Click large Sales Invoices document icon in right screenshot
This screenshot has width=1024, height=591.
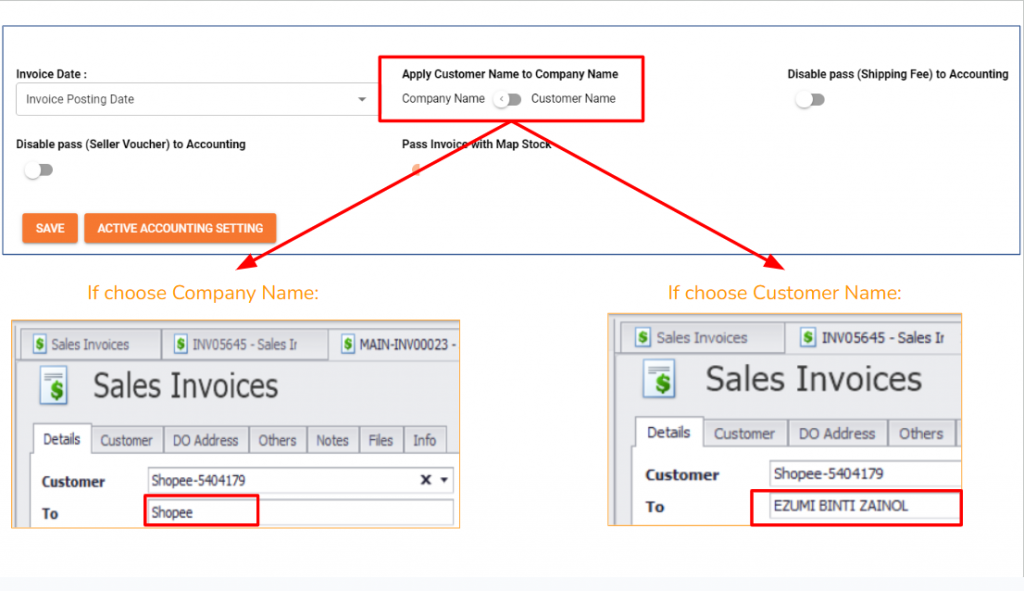tap(659, 379)
